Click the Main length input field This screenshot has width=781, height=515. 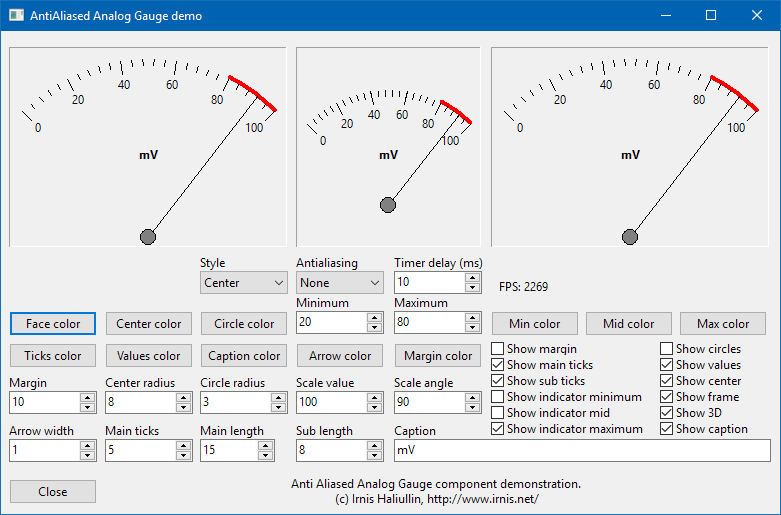[230, 450]
